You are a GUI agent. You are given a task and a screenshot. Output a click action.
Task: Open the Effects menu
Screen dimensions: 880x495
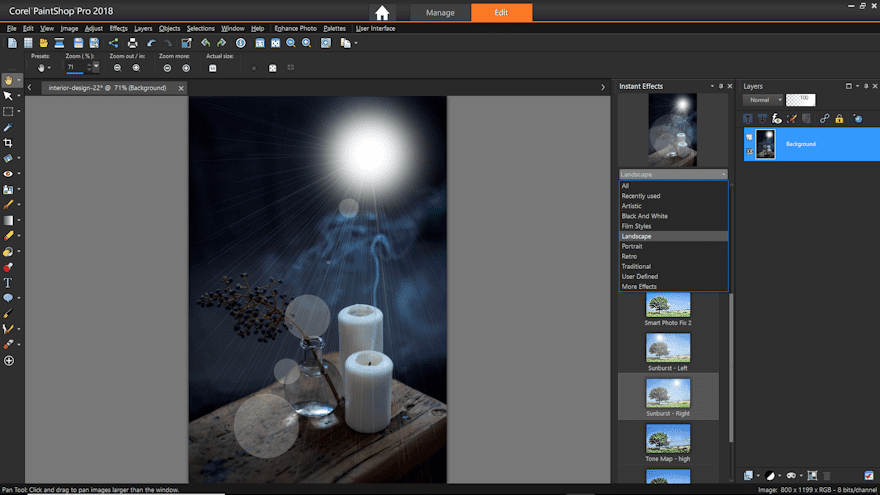(x=118, y=28)
